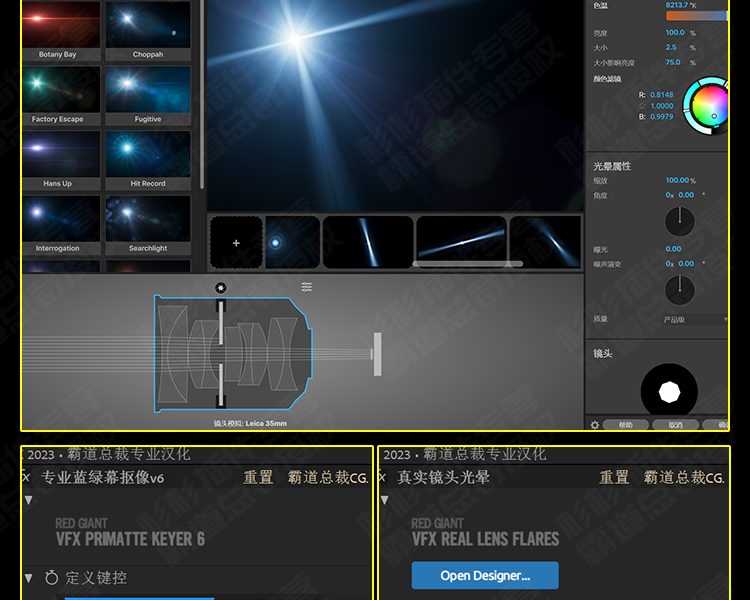Click 霸道总裁CG. link in keyer panel
This screenshot has width=750, height=600.
328,477
